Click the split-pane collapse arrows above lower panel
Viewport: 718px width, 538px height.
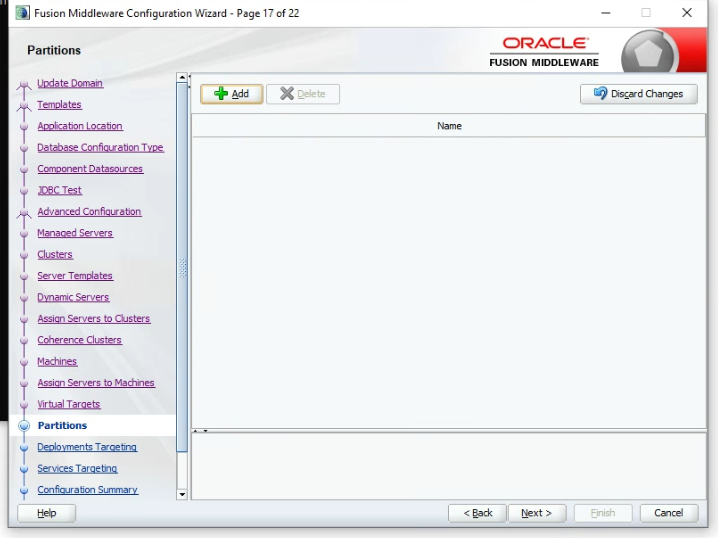pos(200,431)
